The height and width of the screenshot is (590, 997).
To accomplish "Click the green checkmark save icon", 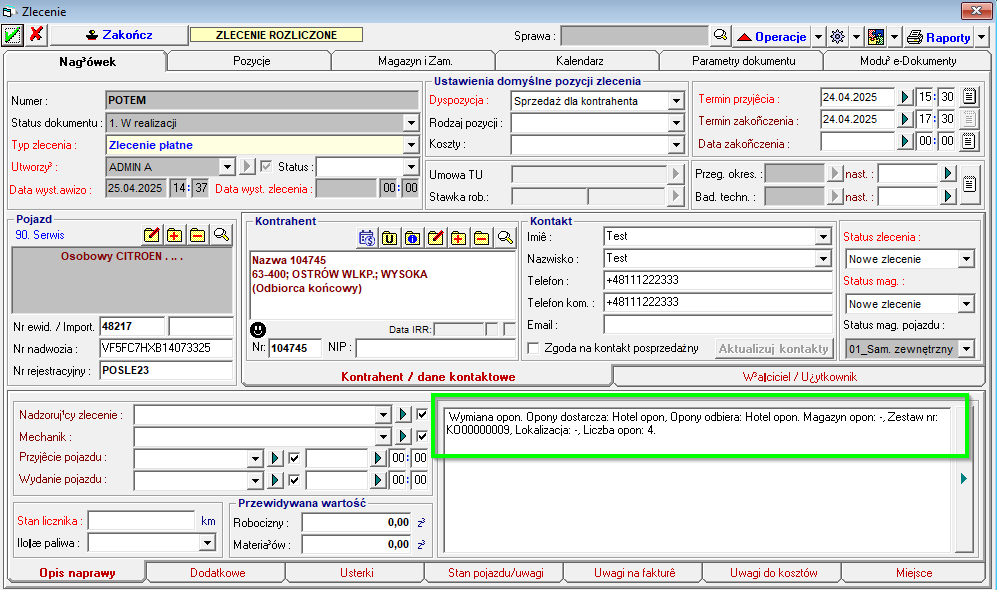I will pos(13,35).
